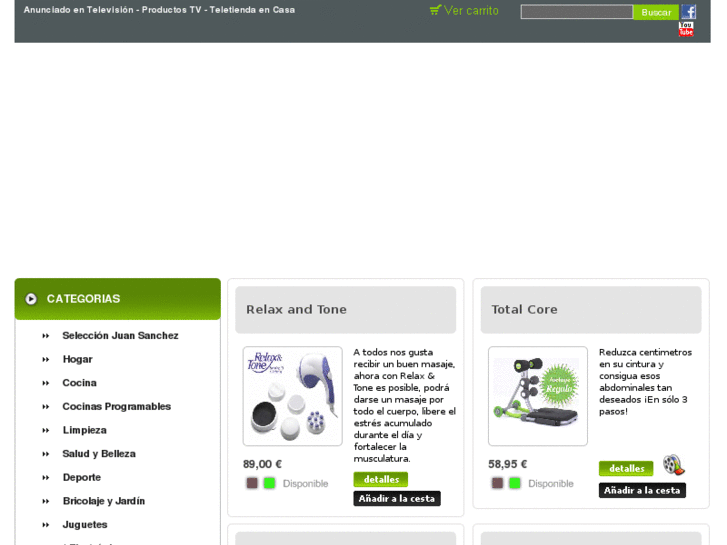Image resolution: width=727 pixels, height=545 pixels.
Task: Click green availability square under Total Core
Action: point(515,483)
